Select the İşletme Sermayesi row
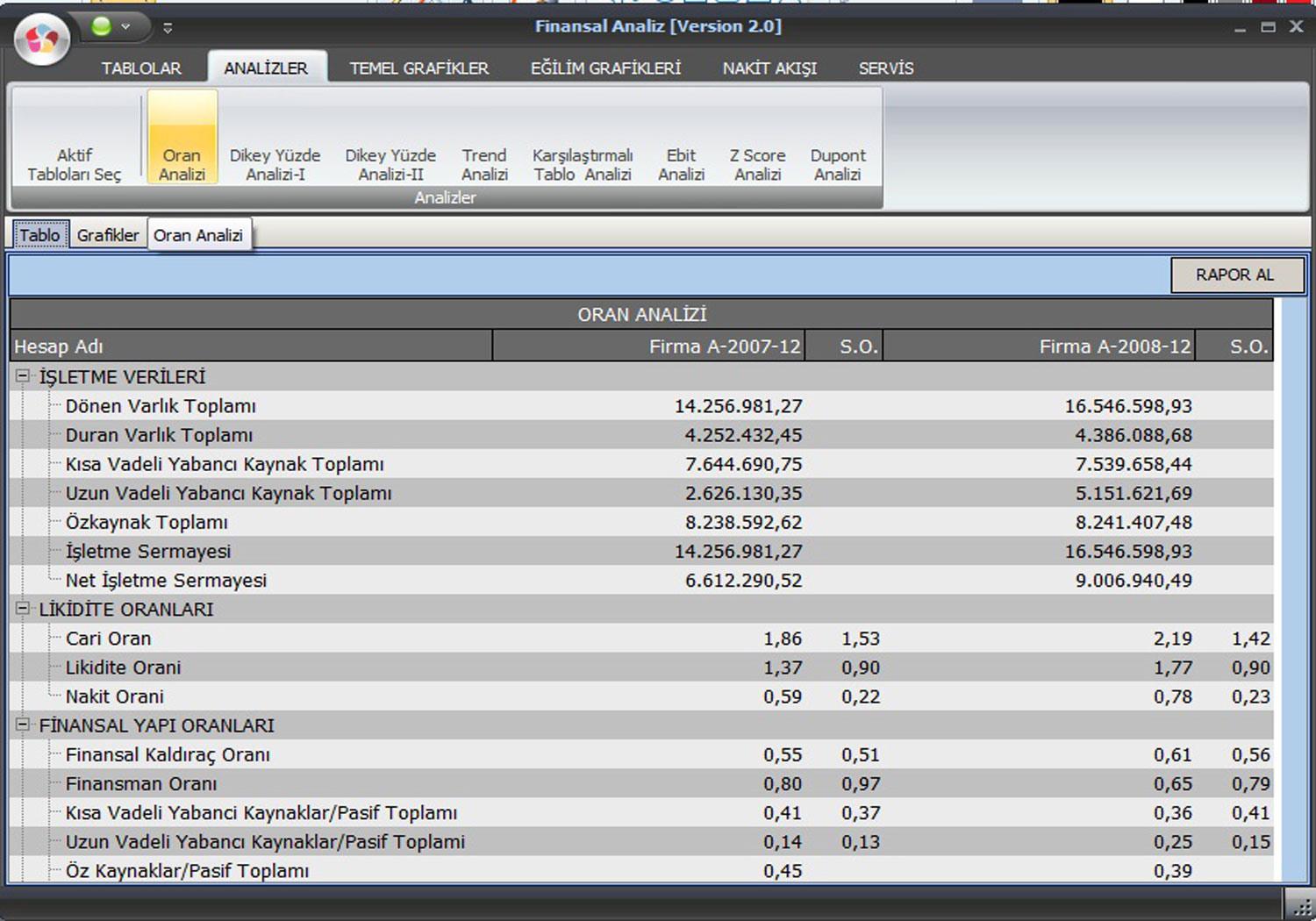The image size is (1316, 921). click(x=641, y=551)
